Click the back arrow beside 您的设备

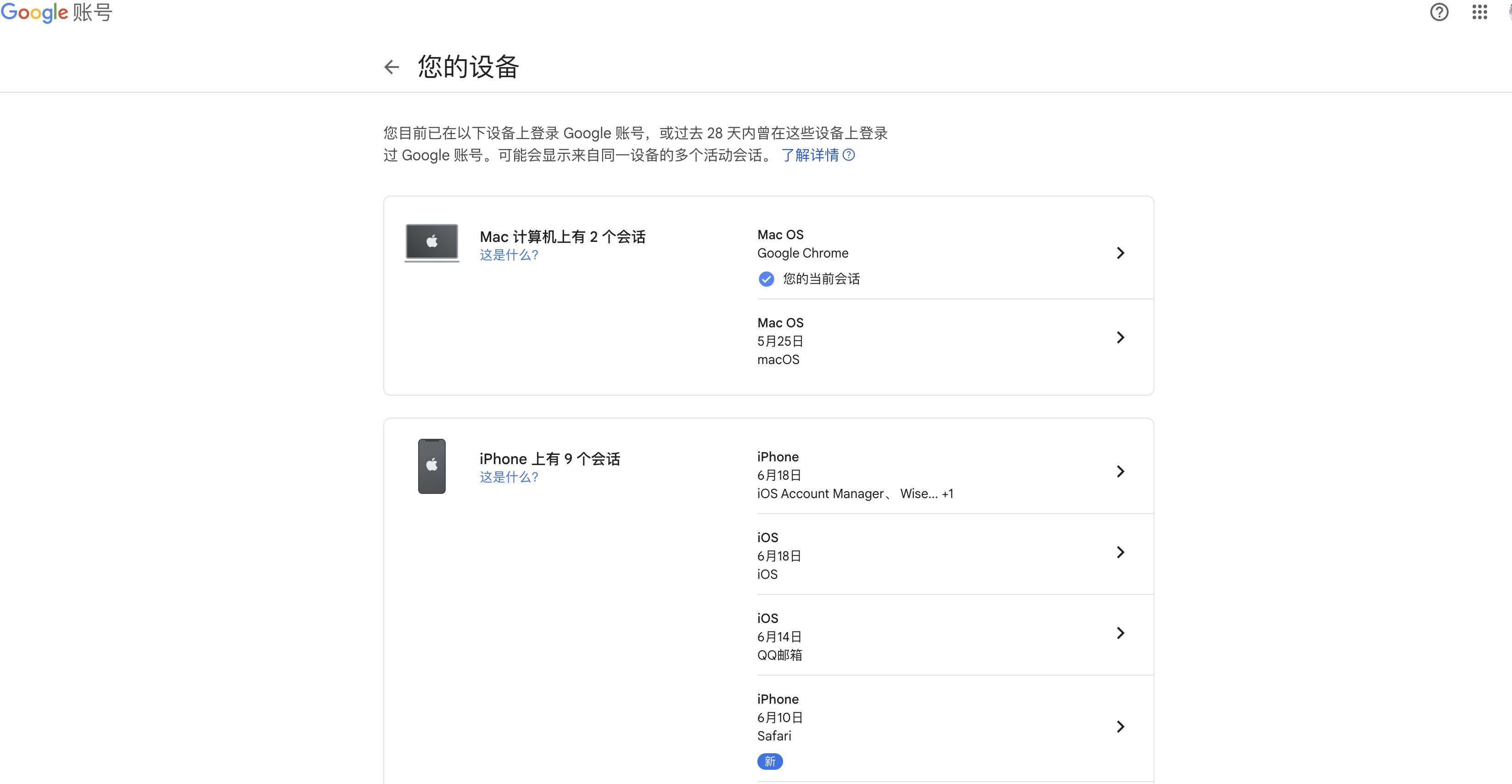pyautogui.click(x=392, y=67)
